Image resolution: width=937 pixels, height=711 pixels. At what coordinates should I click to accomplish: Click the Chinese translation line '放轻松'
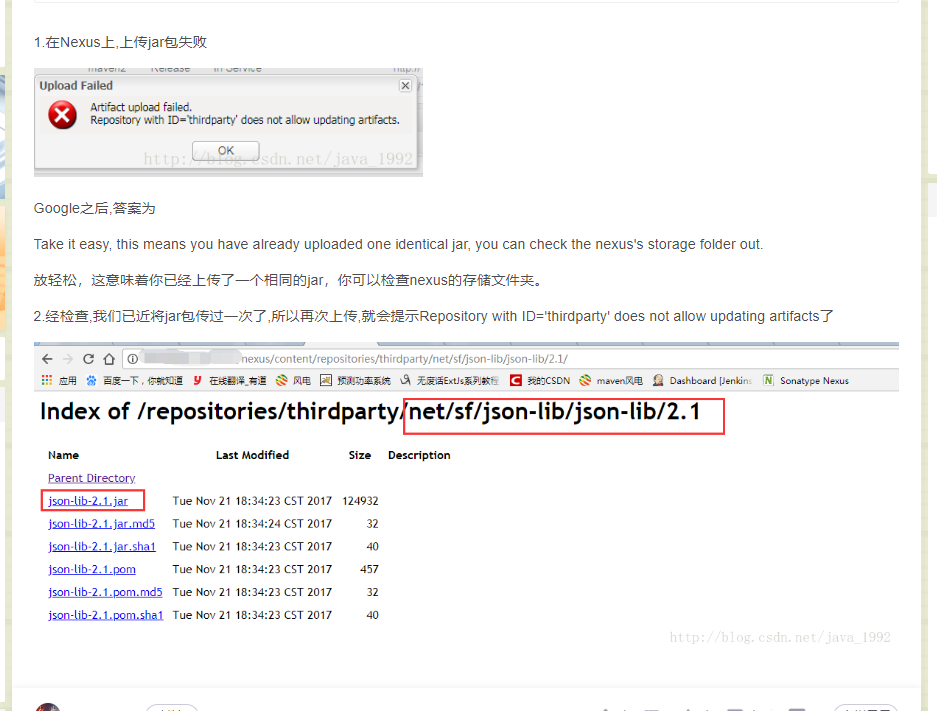pyautogui.click(x=288, y=280)
